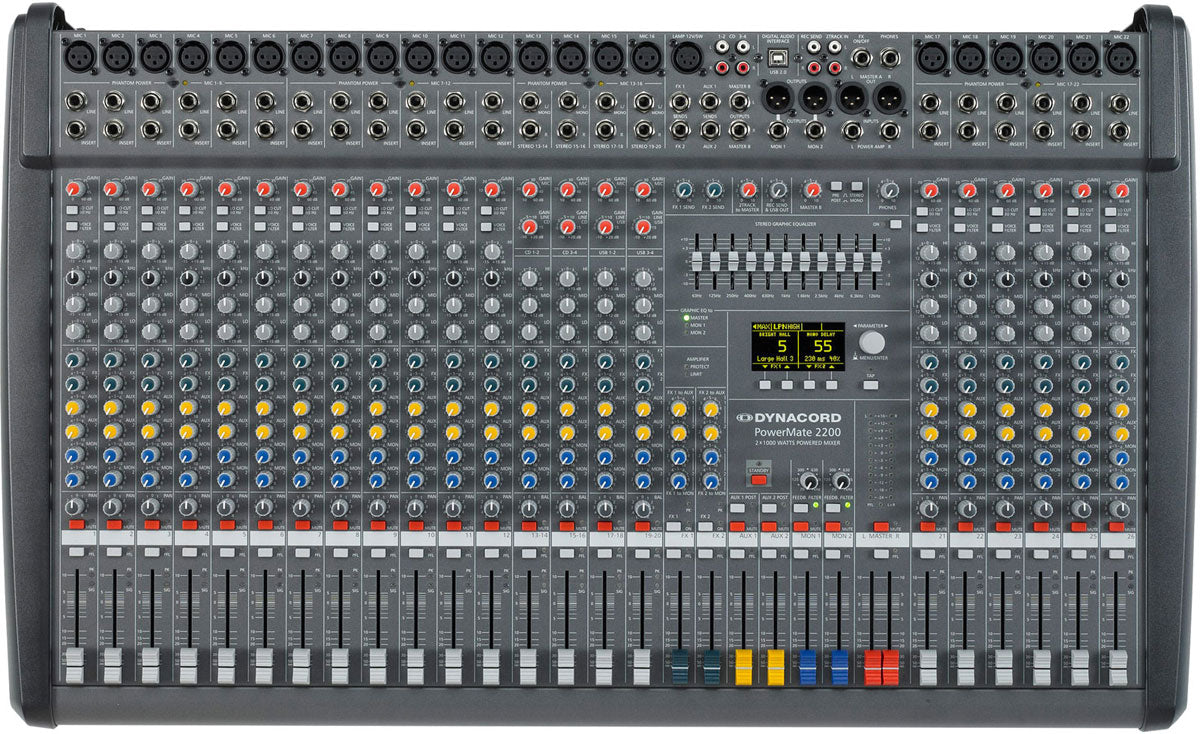Click the USB 2.0 digital audio port
The width and height of the screenshot is (1200, 734).
coord(778,58)
